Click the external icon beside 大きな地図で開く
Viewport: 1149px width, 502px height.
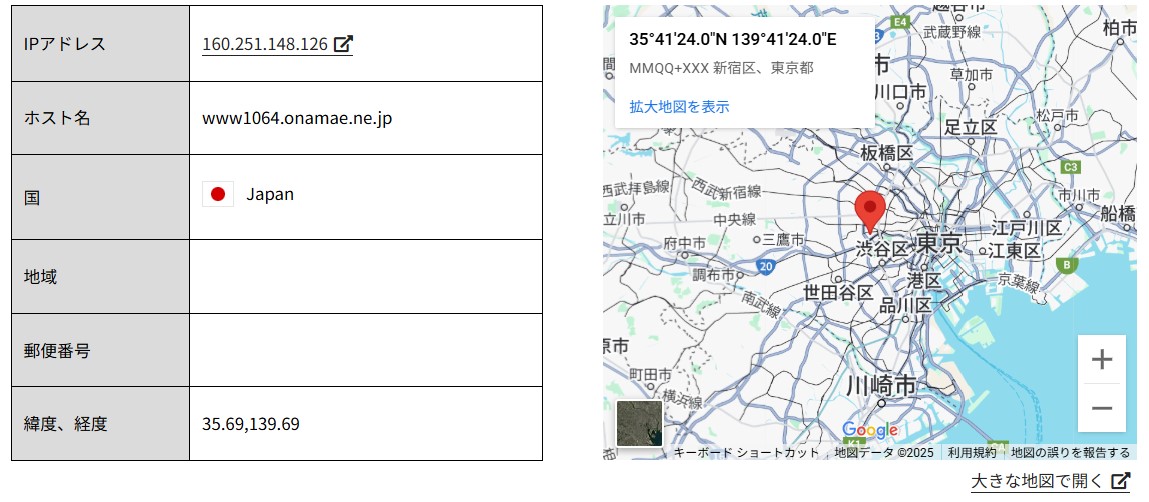(1121, 481)
